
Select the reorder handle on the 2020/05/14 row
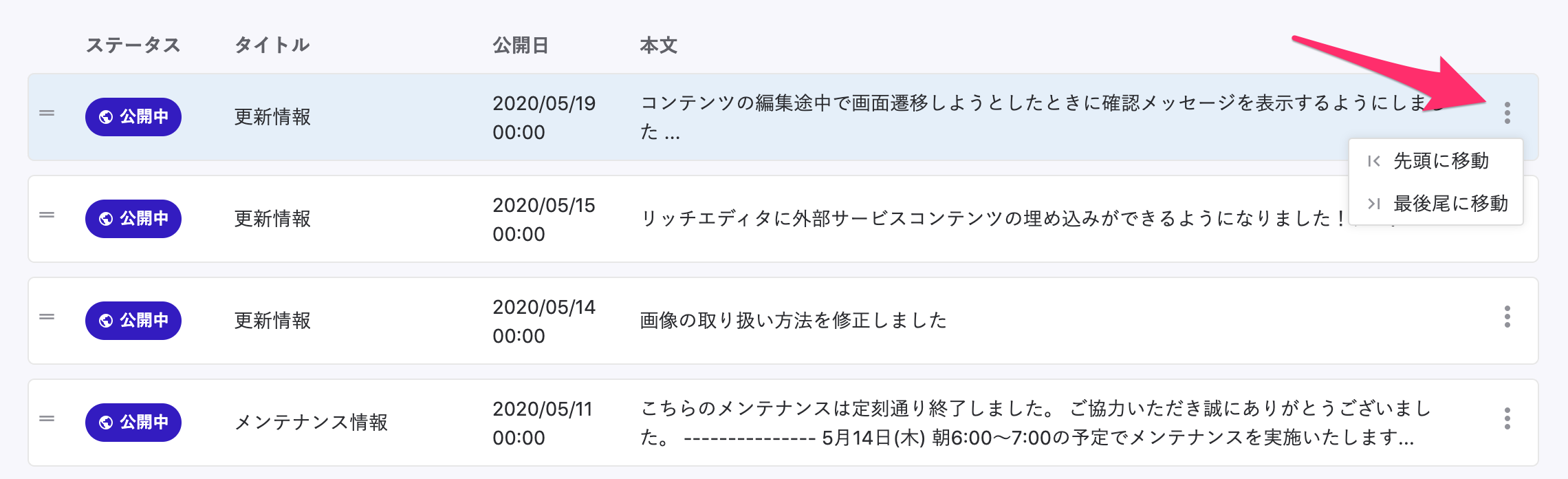(47, 317)
